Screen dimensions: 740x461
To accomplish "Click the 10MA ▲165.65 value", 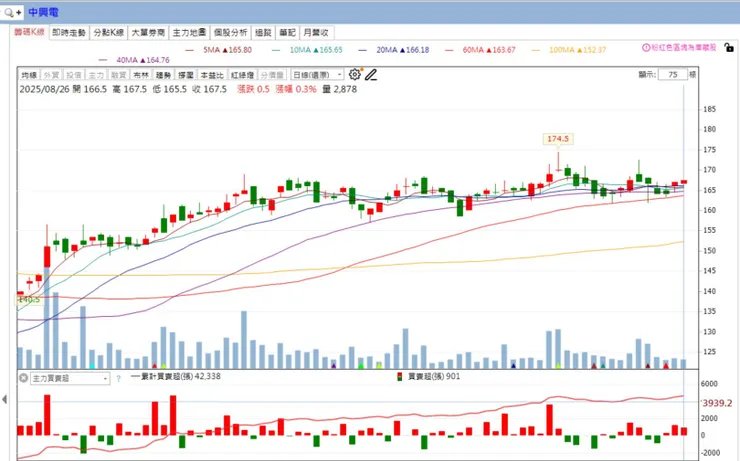I will point(316,50).
